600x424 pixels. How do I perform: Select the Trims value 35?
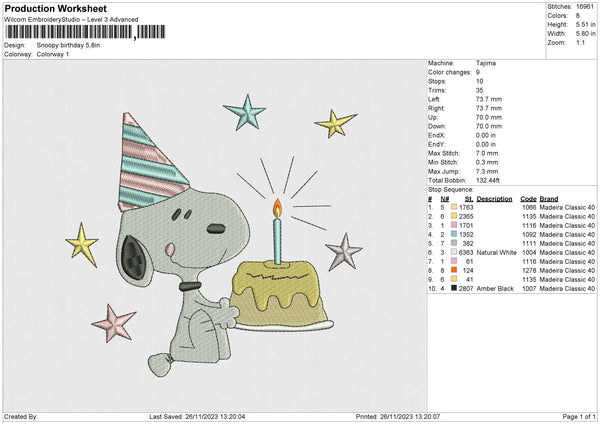tap(479, 90)
